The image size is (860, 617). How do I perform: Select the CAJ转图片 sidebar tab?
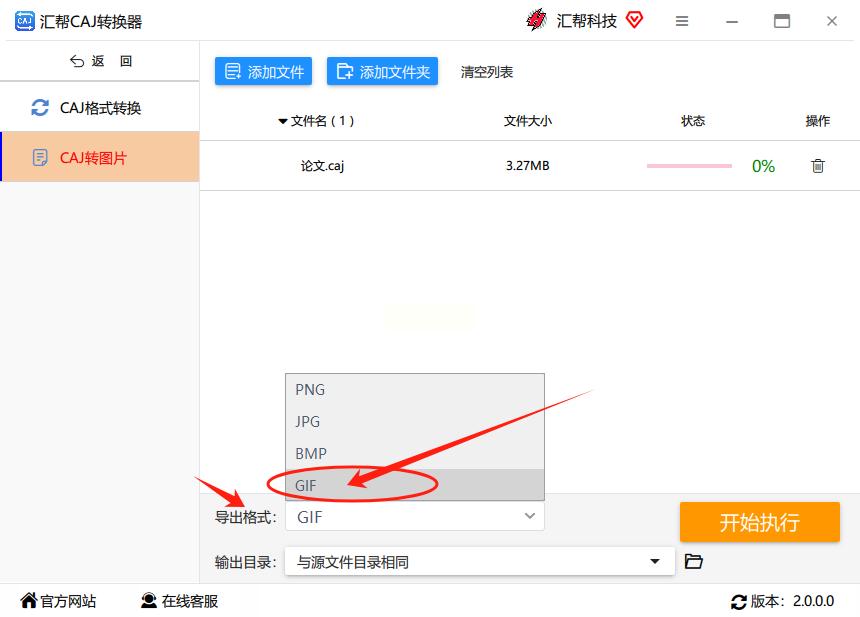tap(100, 157)
